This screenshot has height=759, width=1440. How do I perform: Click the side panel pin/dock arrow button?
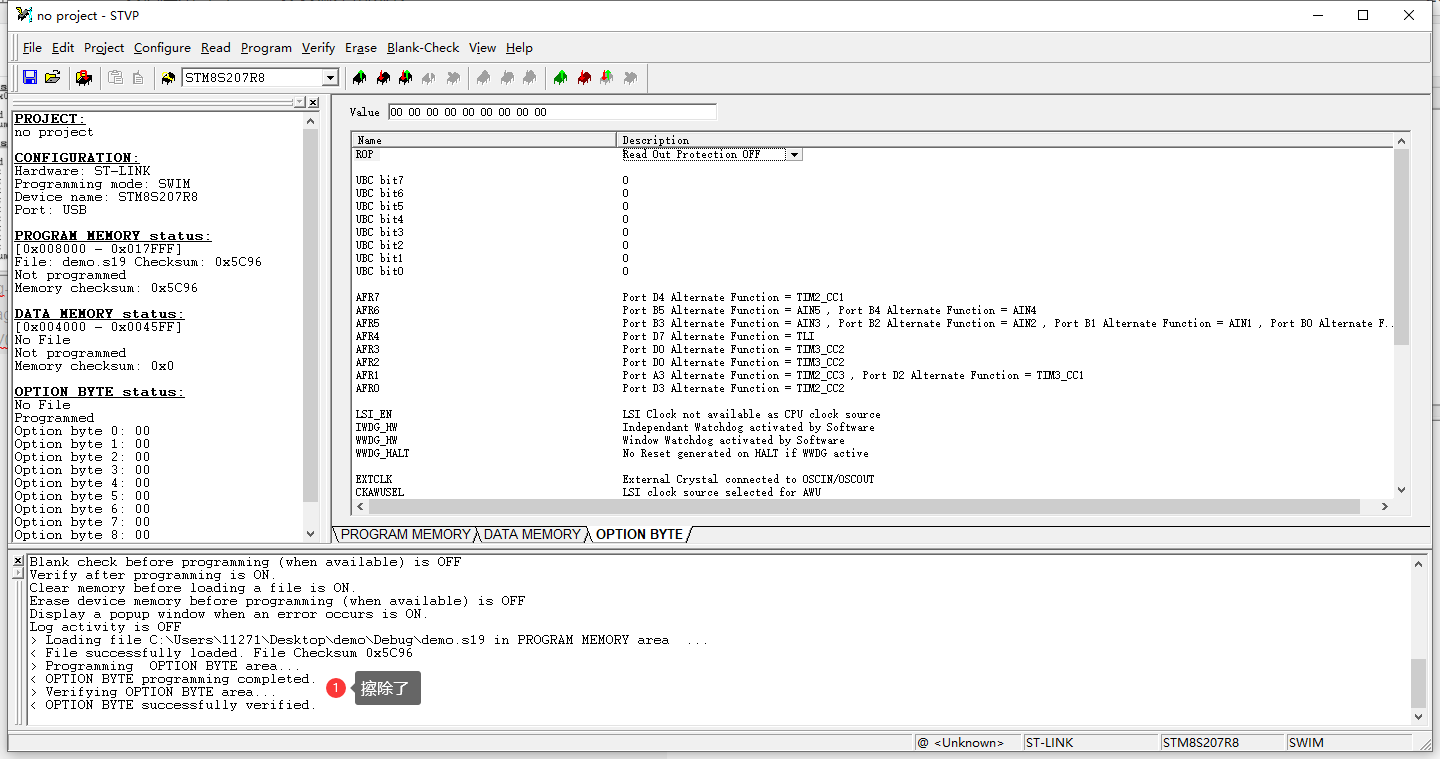[299, 102]
